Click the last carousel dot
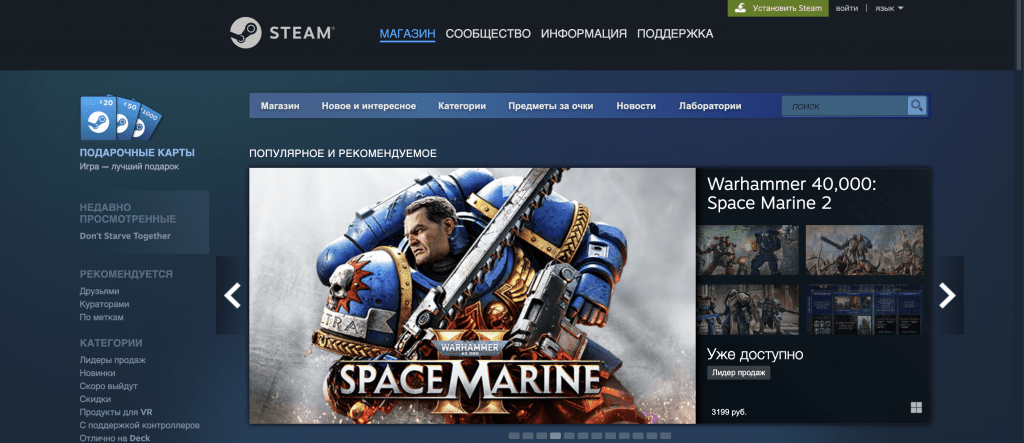This screenshot has height=443, width=1024. (665, 435)
